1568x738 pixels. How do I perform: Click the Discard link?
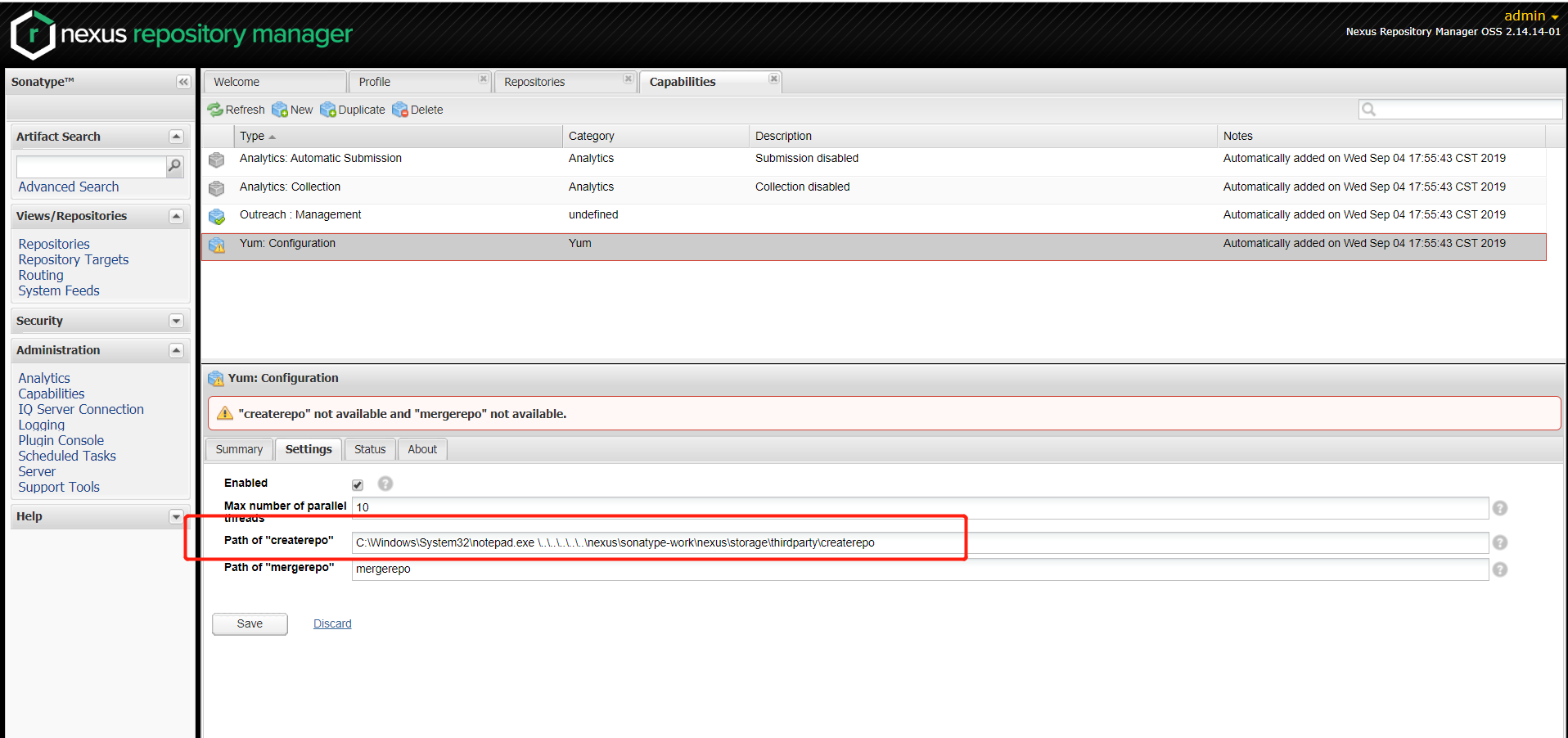coord(332,623)
